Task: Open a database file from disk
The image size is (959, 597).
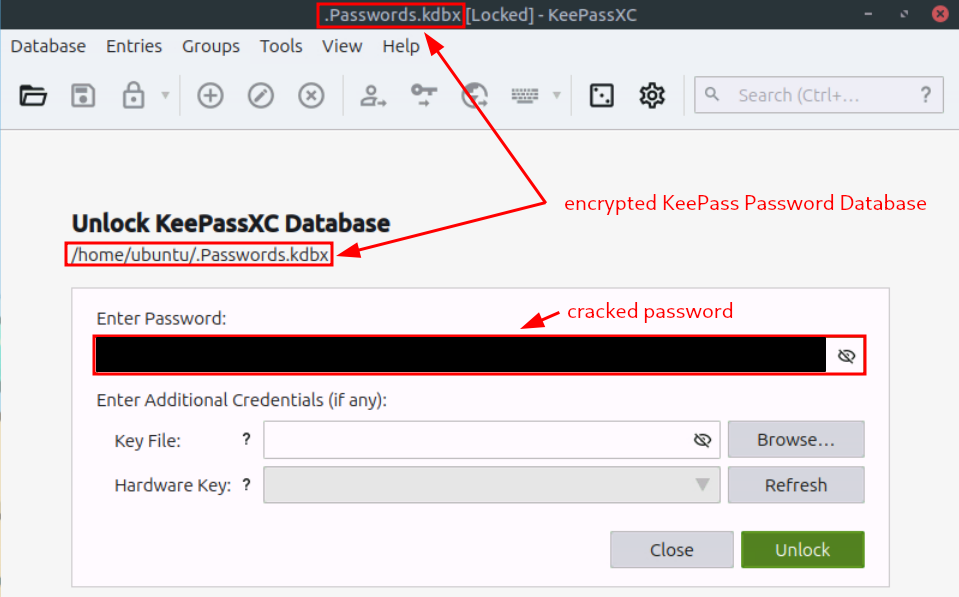Action: point(32,95)
